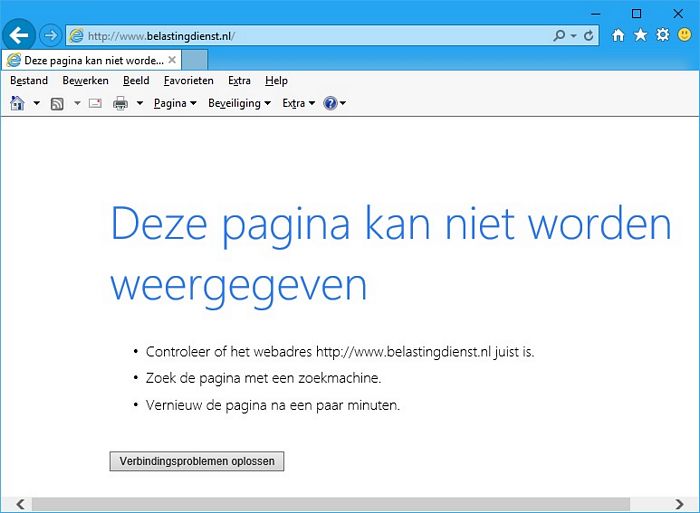Go back with the Back arrow button
The image size is (700, 513).
(18, 35)
